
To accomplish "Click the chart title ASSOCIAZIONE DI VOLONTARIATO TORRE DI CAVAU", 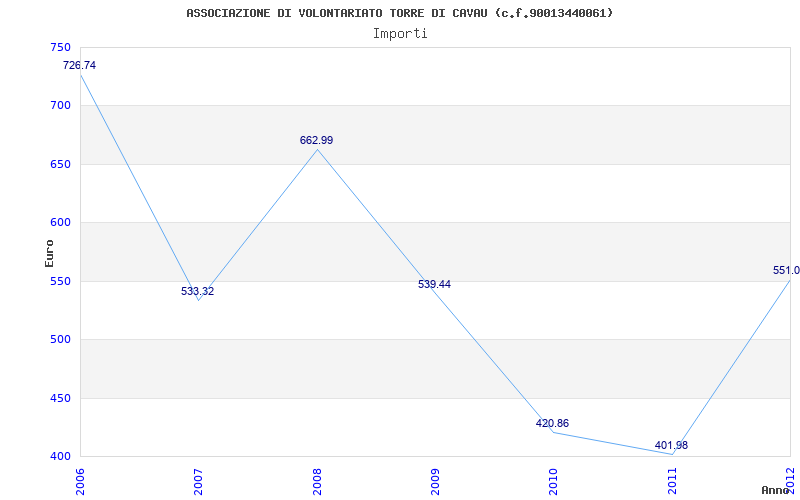I will 399,13.
